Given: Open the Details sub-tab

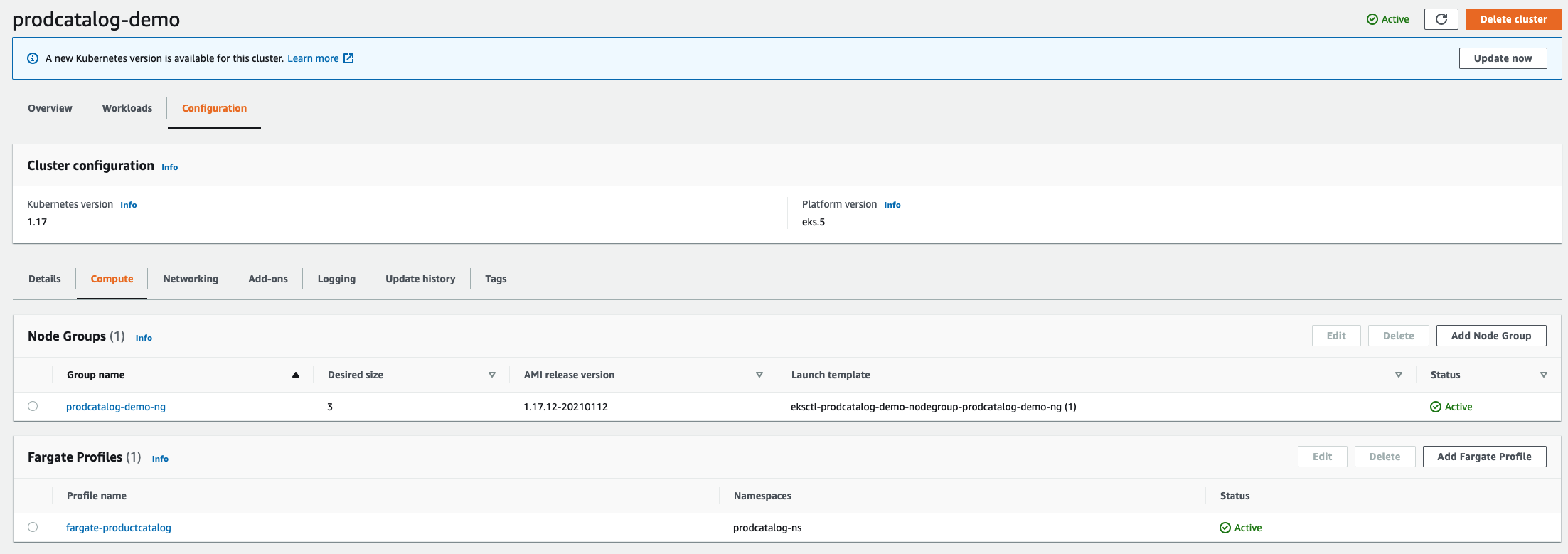Looking at the screenshot, I should [x=45, y=279].
